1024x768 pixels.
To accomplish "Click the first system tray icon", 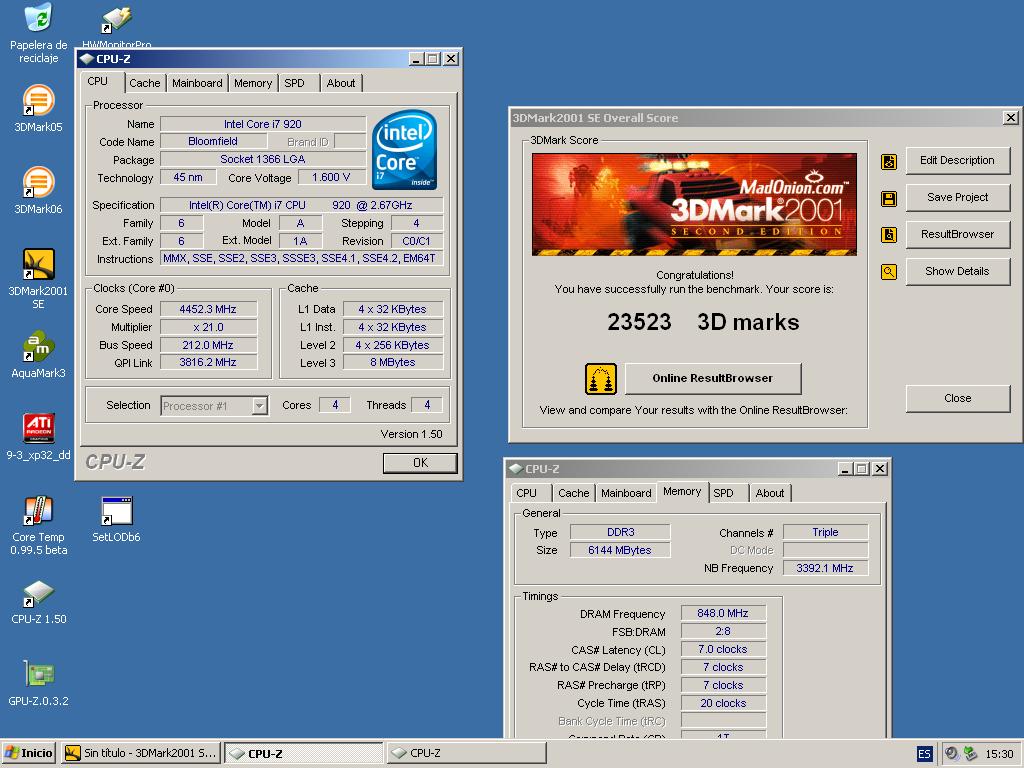I will click(x=952, y=753).
